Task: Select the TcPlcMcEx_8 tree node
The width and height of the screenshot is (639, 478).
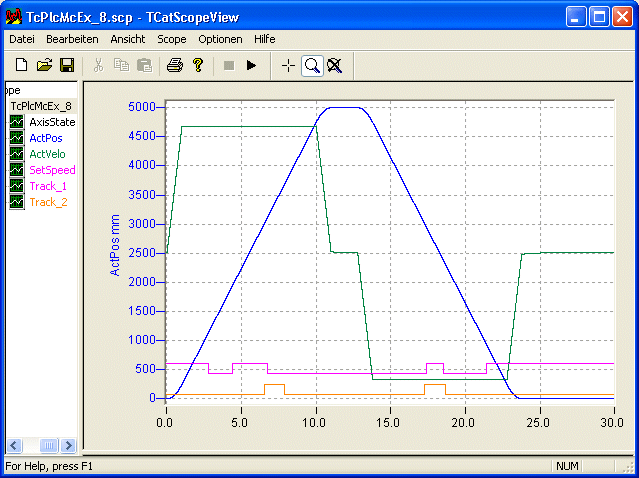Action: [41, 106]
